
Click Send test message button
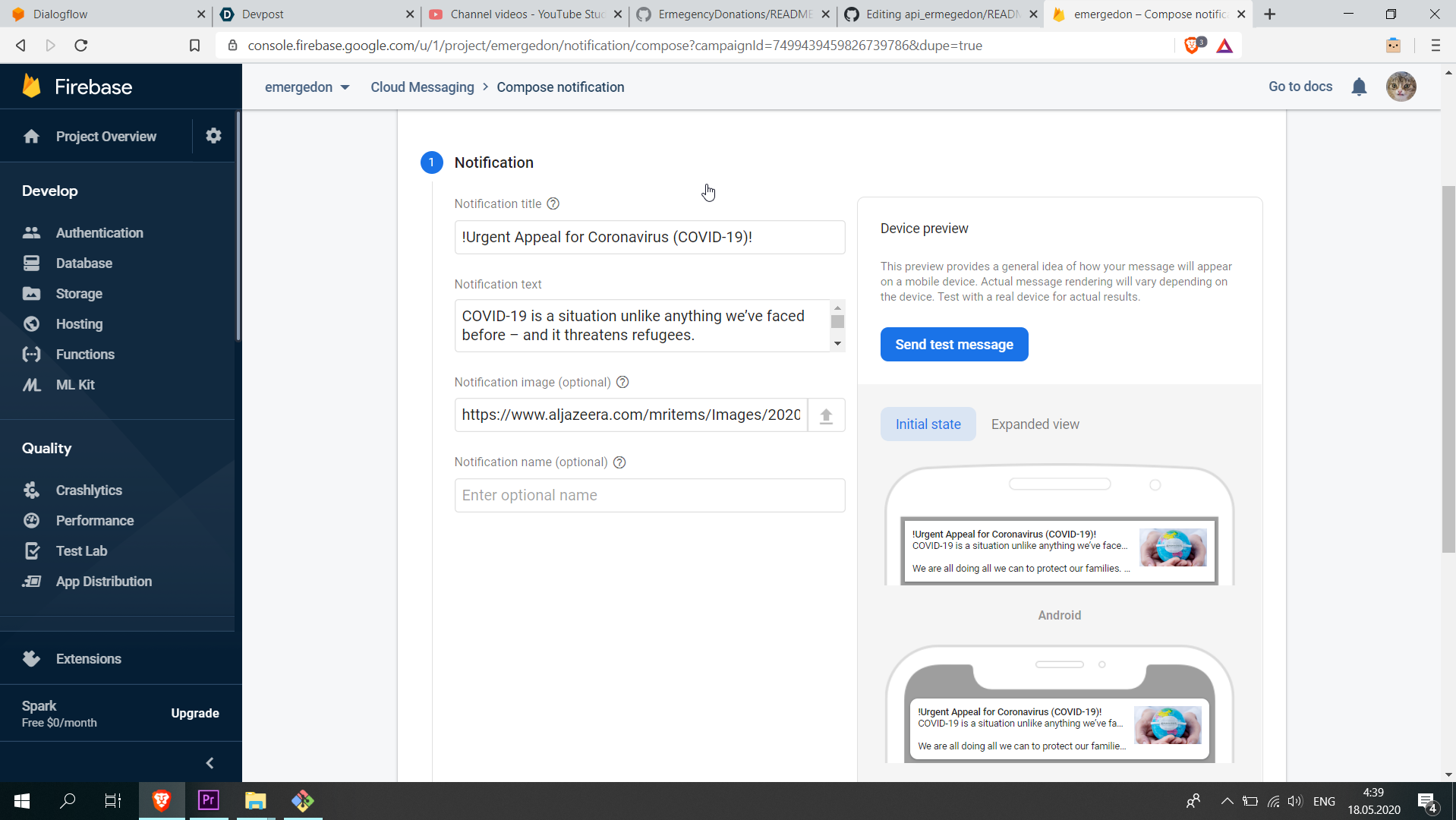tap(954, 345)
